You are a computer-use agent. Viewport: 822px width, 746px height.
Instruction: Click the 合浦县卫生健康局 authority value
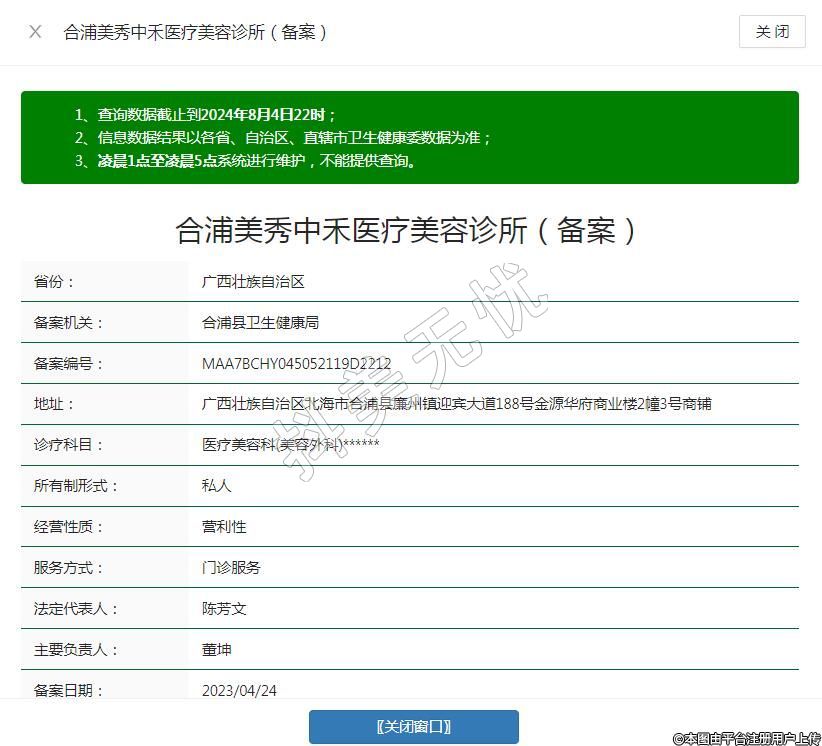[260, 323]
